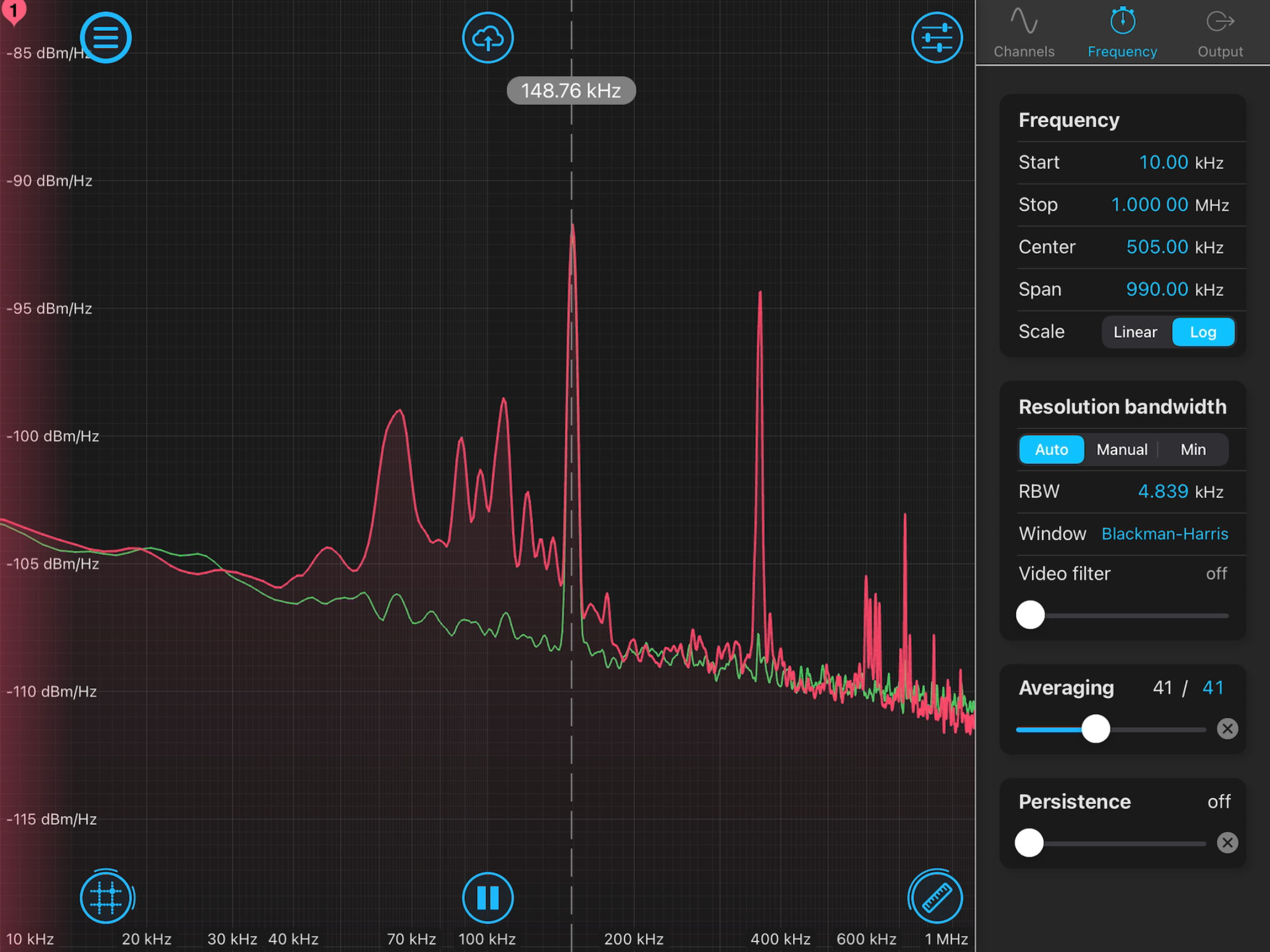Edit the Start frequency value
Viewport: 1270px width, 952px height.
point(1164,162)
